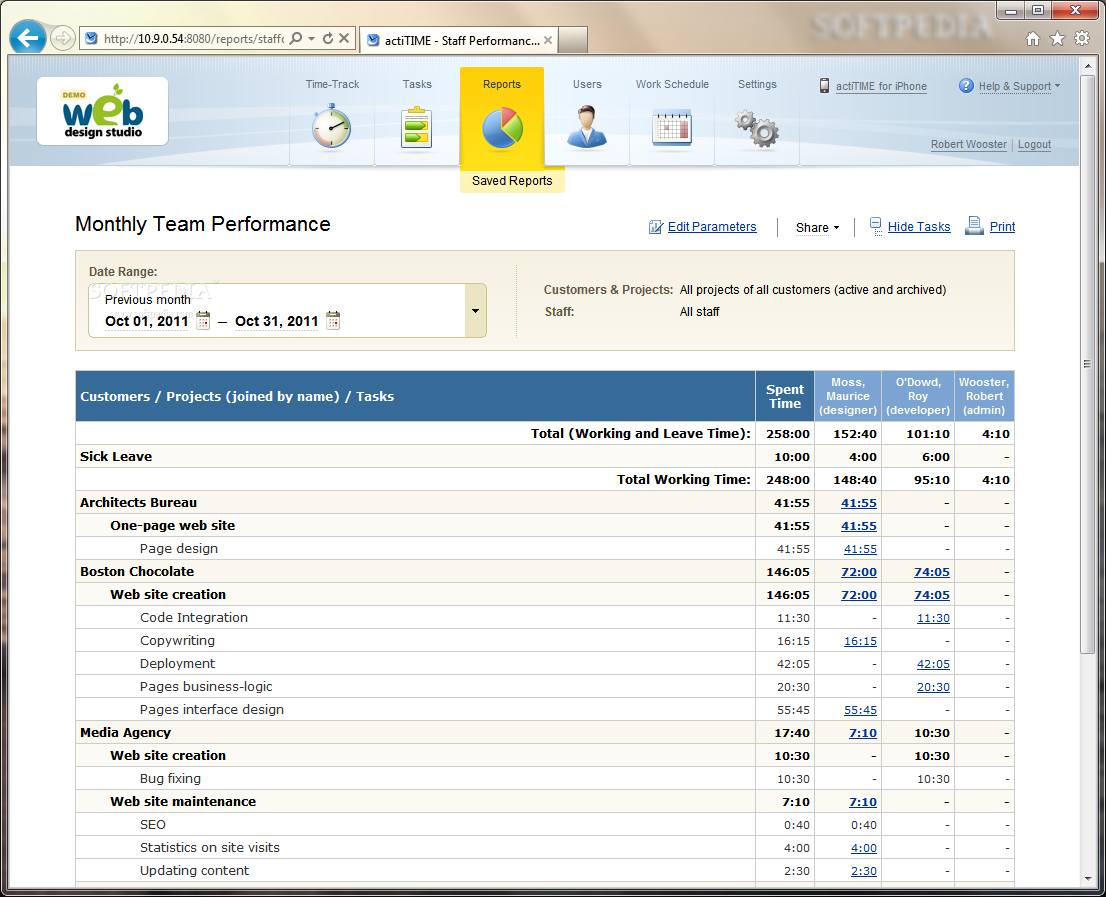Viewport: 1106px width, 897px height.
Task: Toggle task visibility with Hide Tasks
Action: 918,227
